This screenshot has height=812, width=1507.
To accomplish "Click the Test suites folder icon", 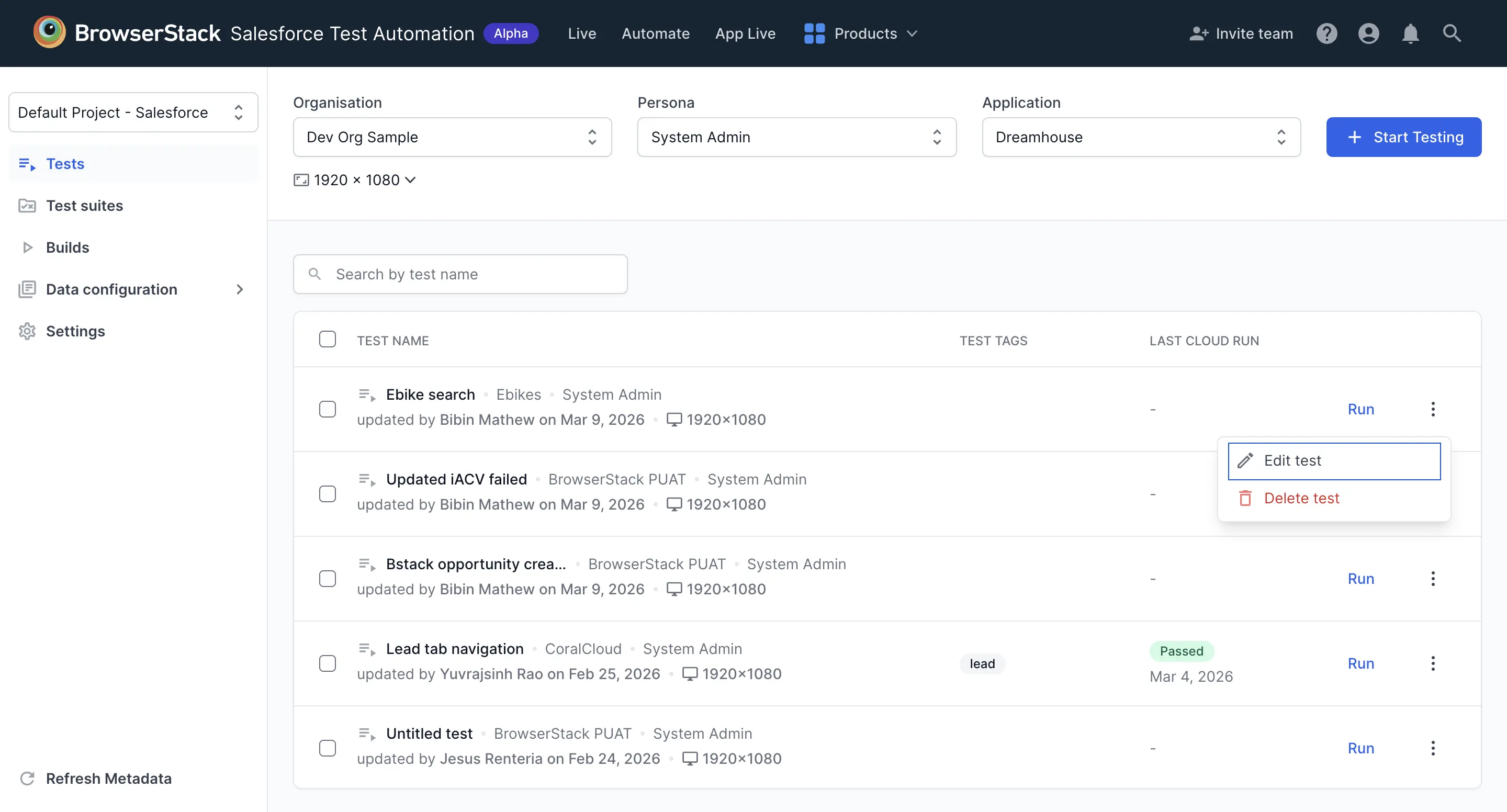I will click(27, 205).
